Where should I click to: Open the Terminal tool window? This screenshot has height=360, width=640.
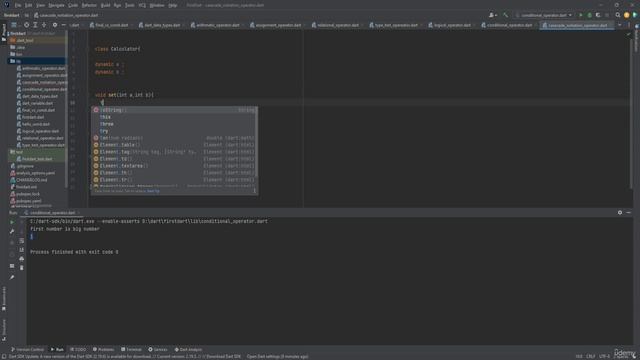pos(131,349)
